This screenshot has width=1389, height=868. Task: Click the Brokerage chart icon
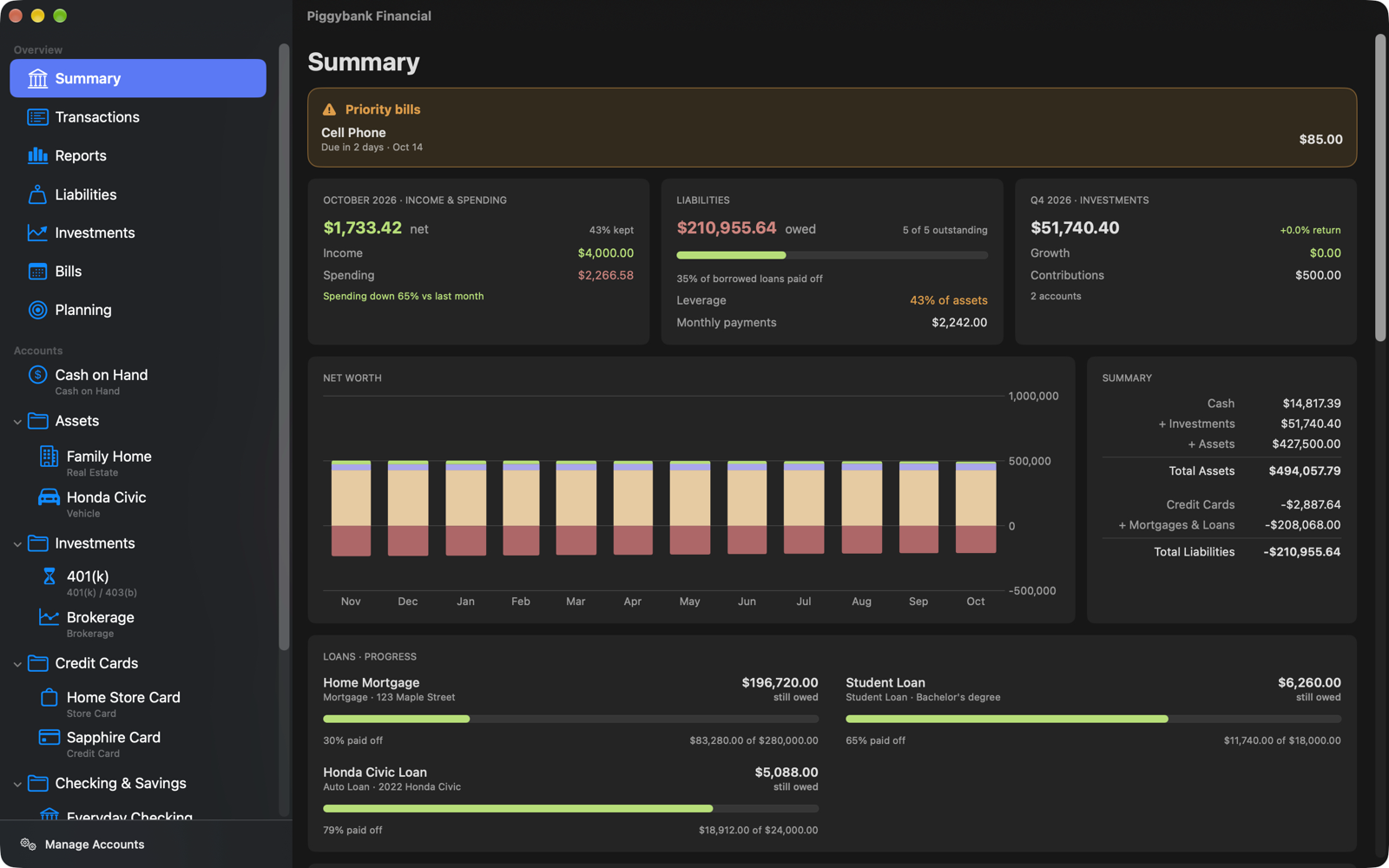49,617
